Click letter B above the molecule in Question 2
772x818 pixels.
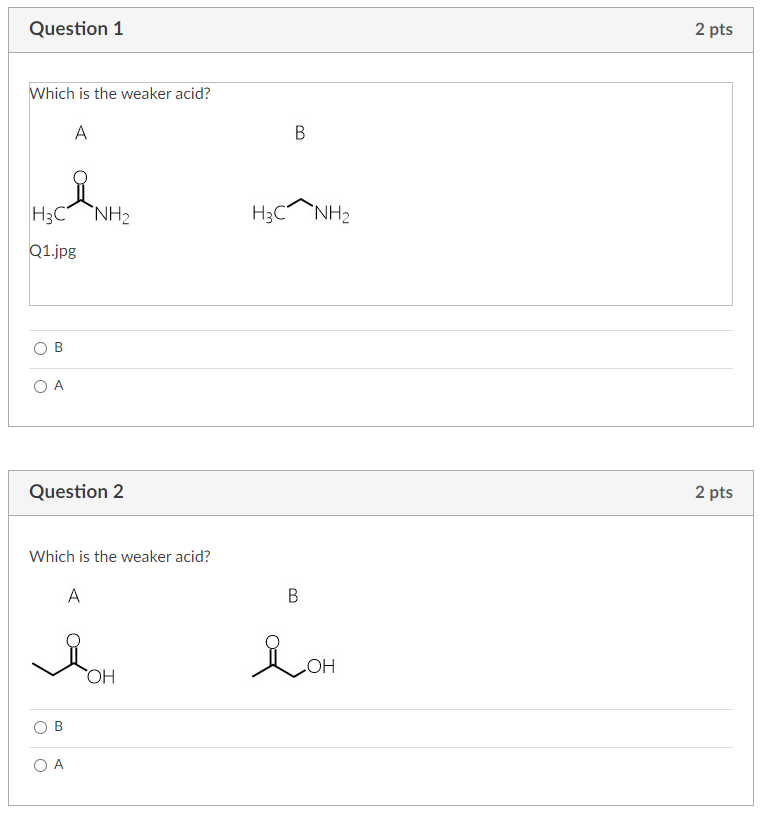[292, 596]
